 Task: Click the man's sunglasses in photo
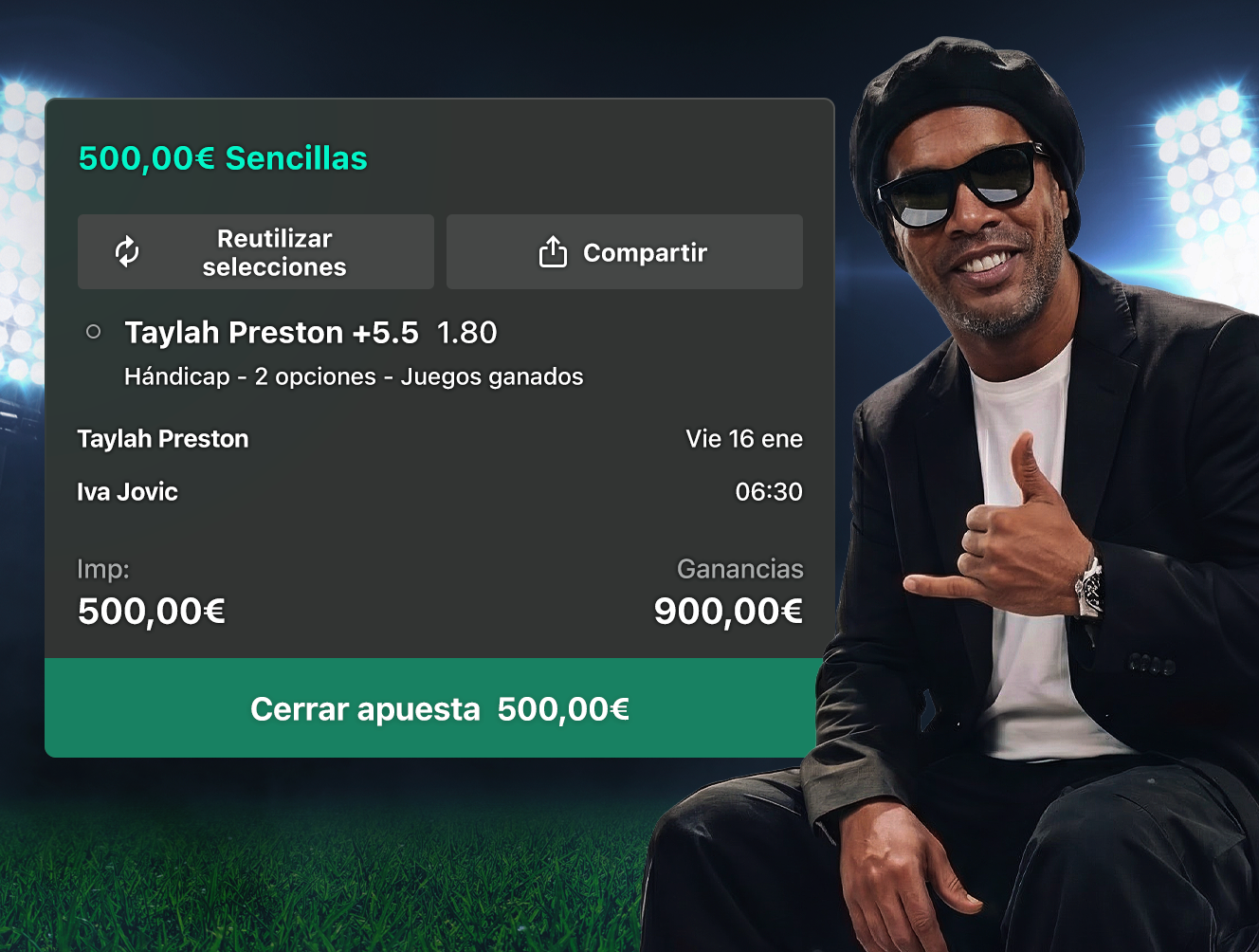(958, 185)
